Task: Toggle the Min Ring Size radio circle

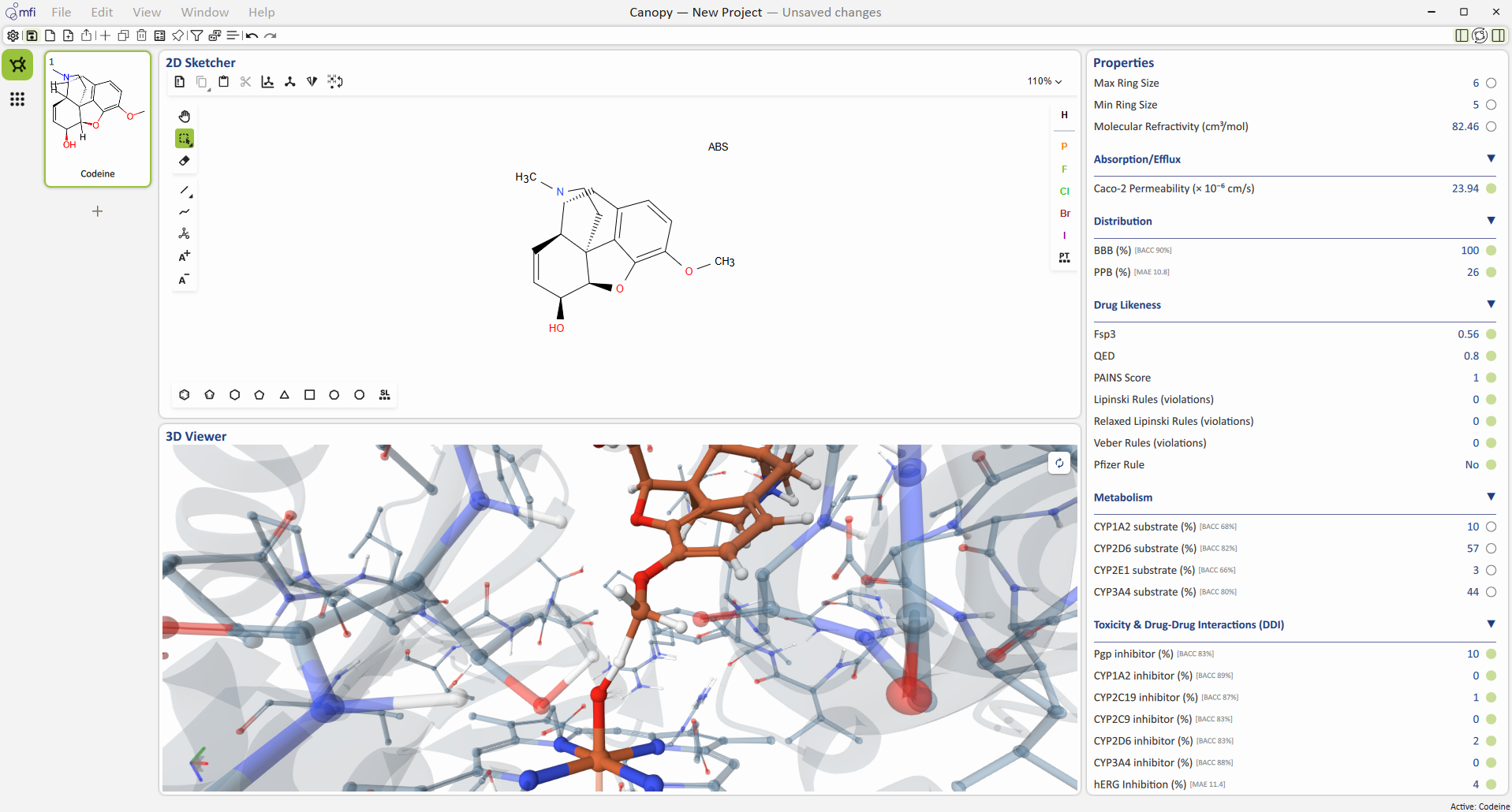Action: pyautogui.click(x=1491, y=105)
